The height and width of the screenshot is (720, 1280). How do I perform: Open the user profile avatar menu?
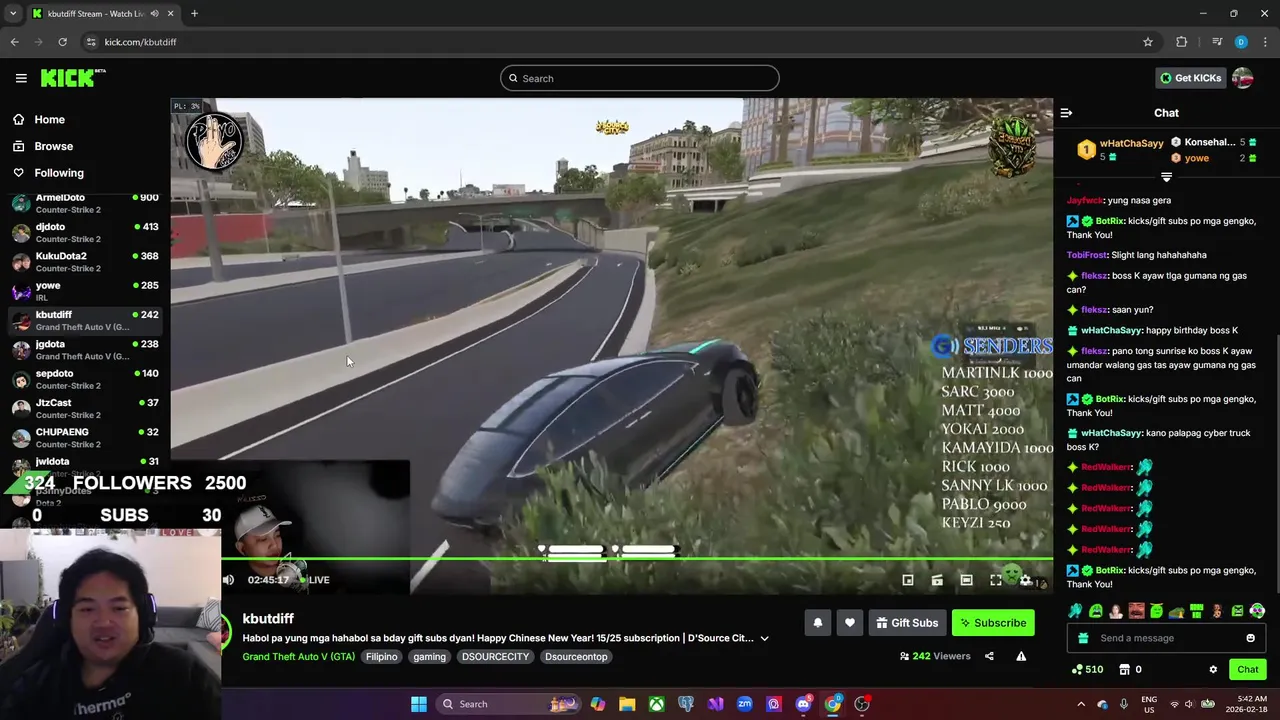(1243, 78)
